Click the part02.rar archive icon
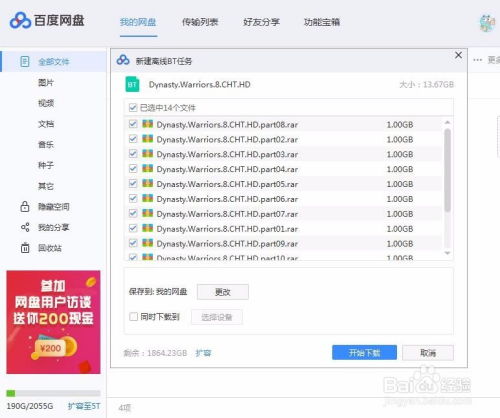The height and width of the screenshot is (418, 500). click(x=147, y=139)
